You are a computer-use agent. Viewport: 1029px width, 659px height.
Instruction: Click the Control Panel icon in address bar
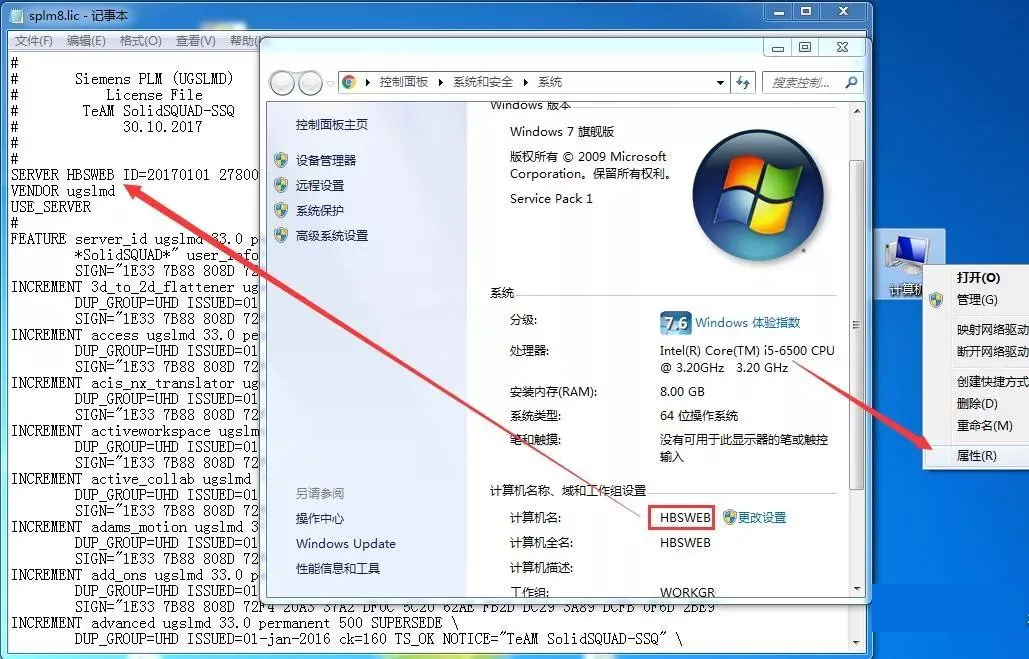349,82
